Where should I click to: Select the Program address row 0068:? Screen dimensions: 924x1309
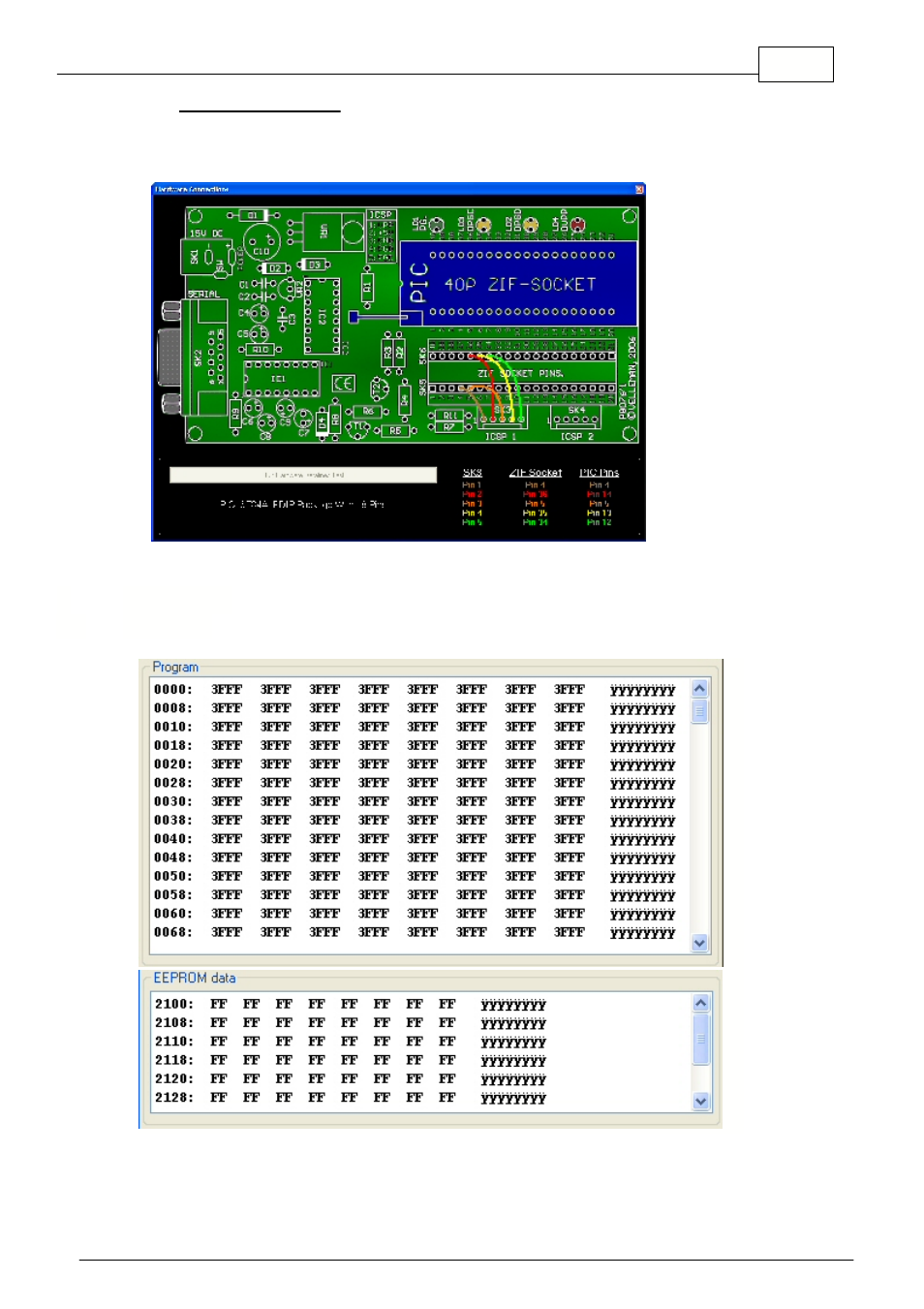[415, 932]
